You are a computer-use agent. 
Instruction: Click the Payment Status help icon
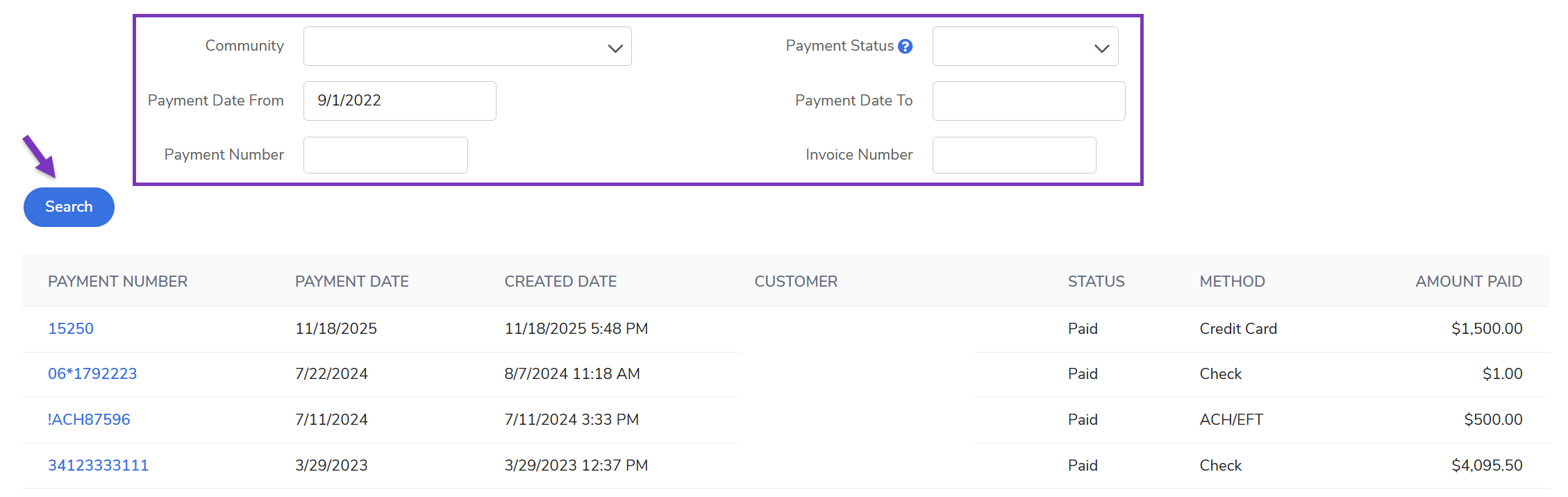tap(905, 47)
